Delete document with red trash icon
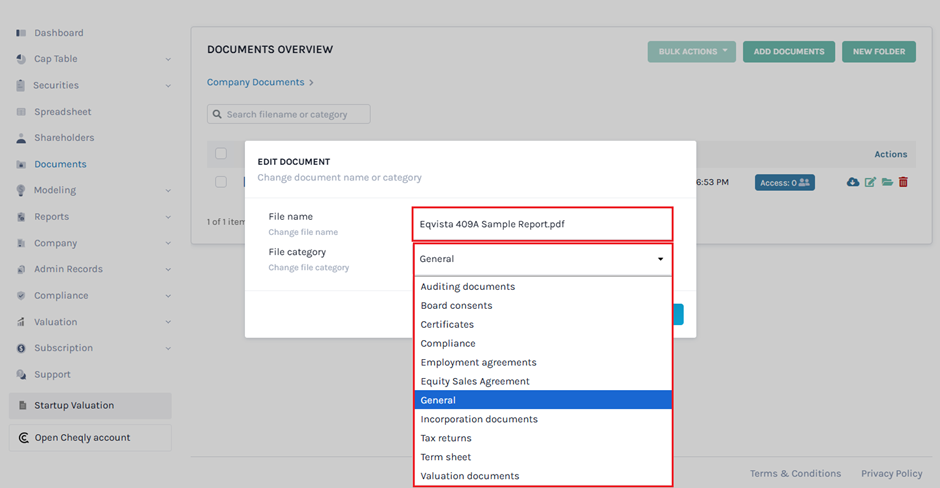940x488 pixels. 903,182
